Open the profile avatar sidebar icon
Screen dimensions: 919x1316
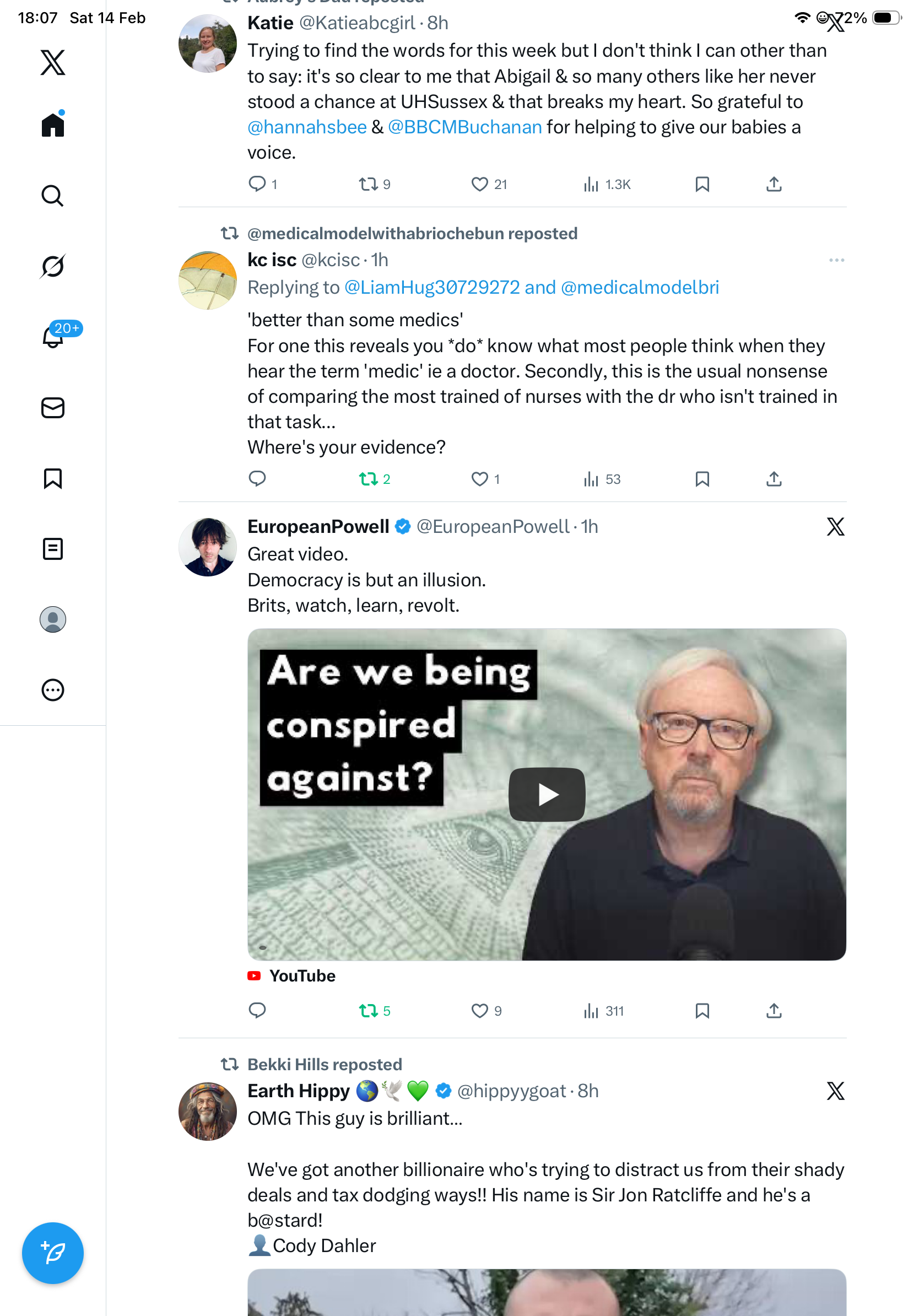pos(53,619)
